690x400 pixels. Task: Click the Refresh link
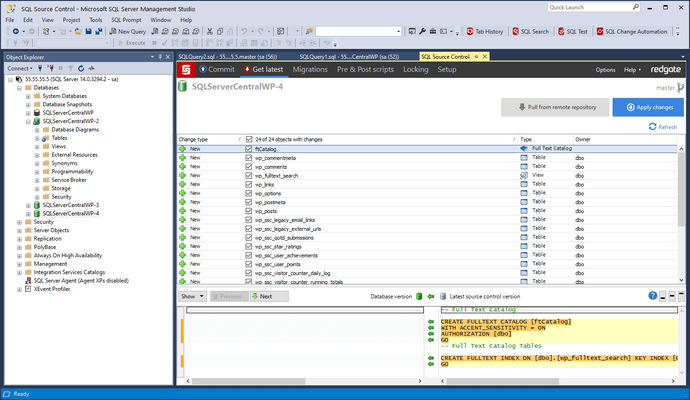[663, 127]
